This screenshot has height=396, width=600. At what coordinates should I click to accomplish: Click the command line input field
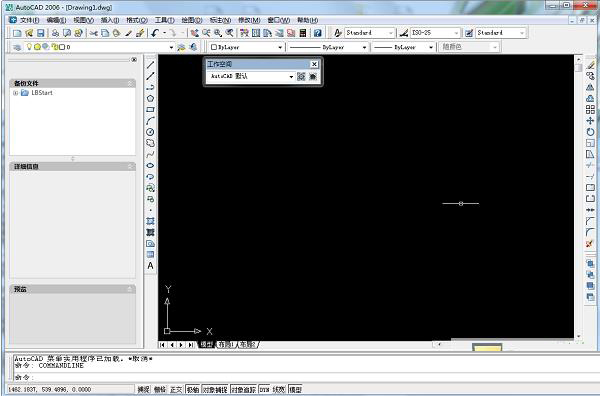click(x=306, y=377)
